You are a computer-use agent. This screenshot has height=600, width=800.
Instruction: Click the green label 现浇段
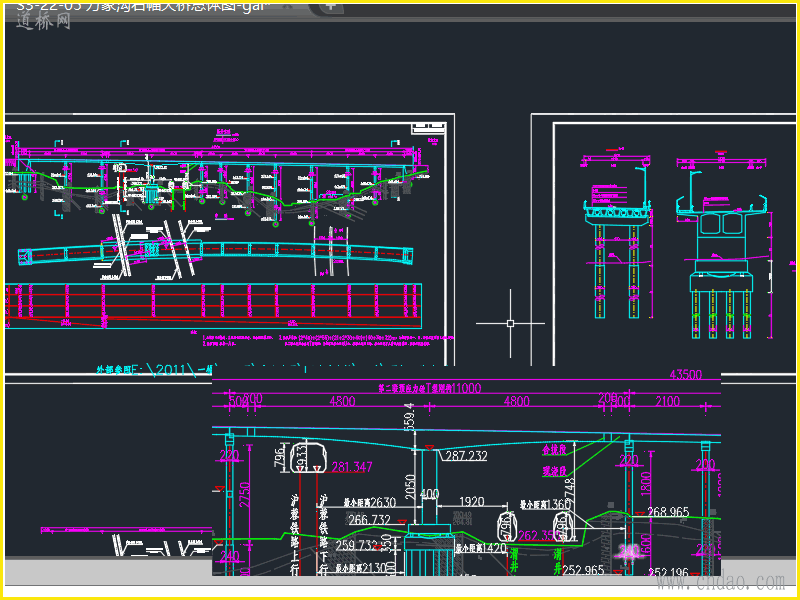[555, 470]
